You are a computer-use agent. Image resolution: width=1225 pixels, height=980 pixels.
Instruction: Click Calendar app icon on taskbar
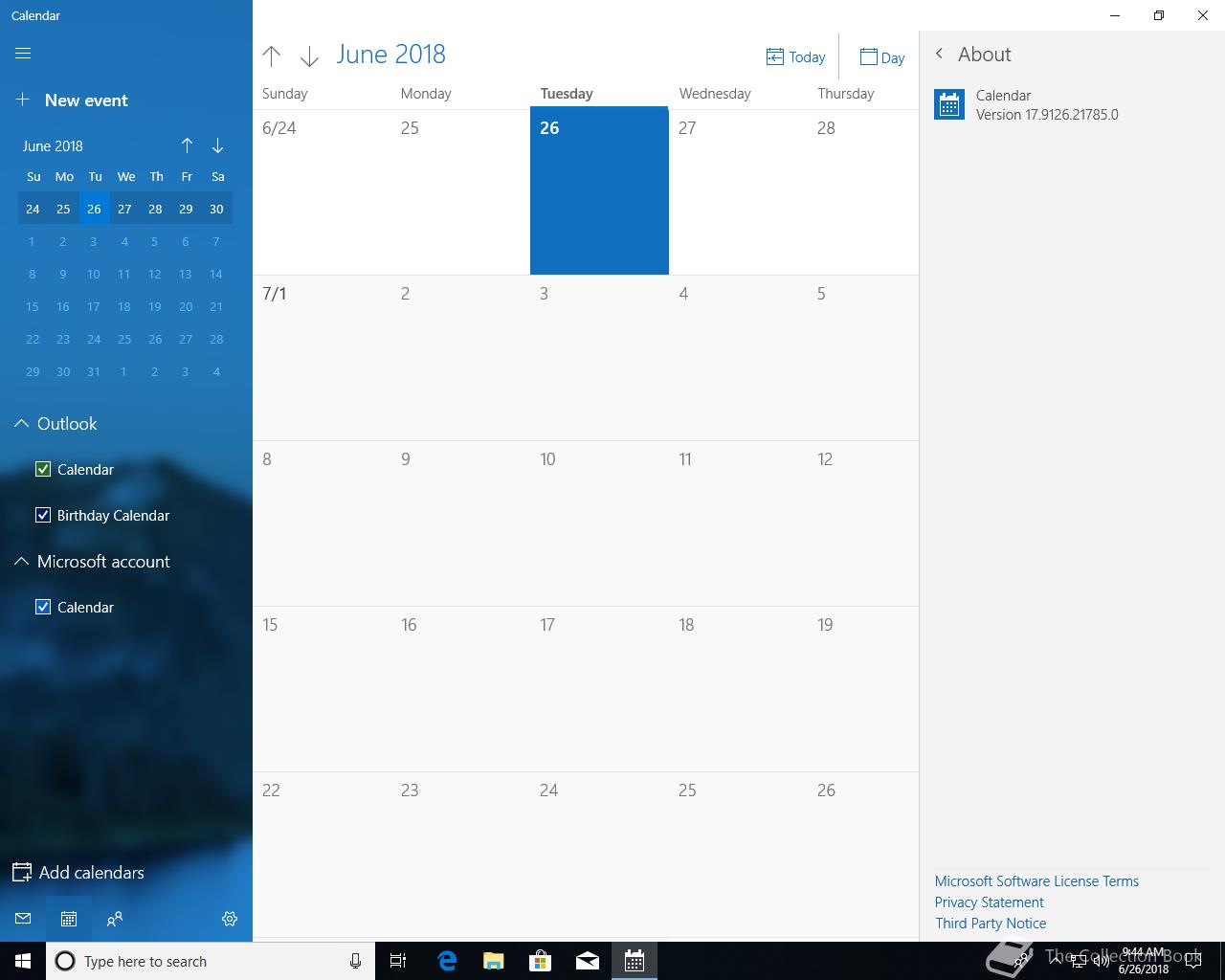coord(635,961)
